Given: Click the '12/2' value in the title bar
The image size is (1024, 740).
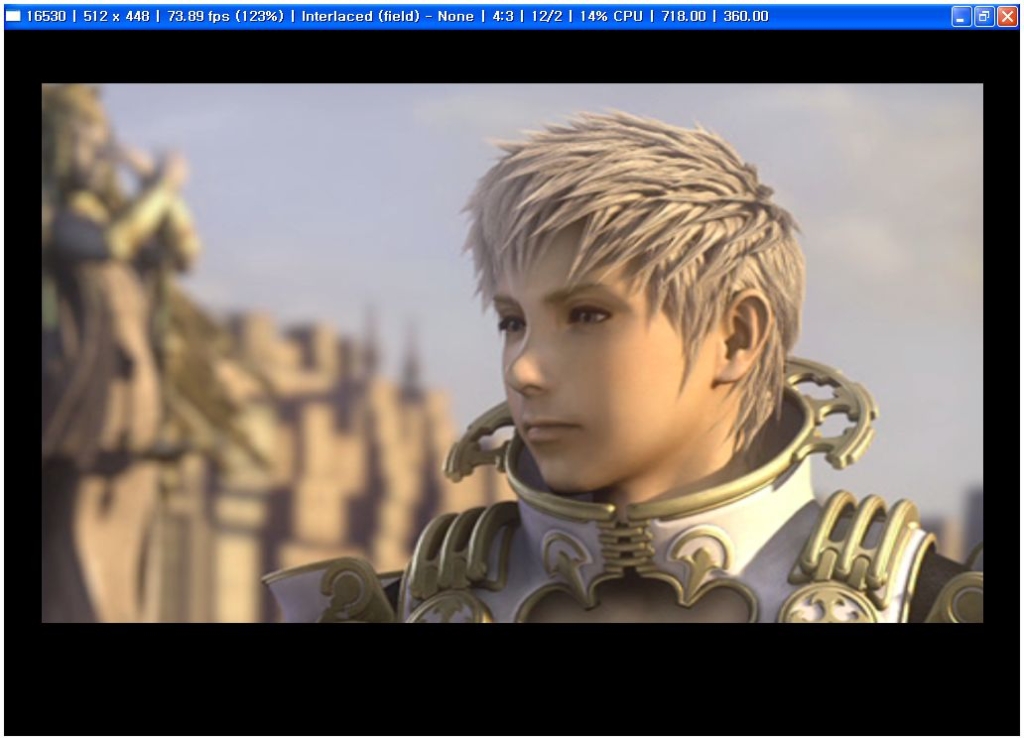Looking at the screenshot, I should click(547, 16).
